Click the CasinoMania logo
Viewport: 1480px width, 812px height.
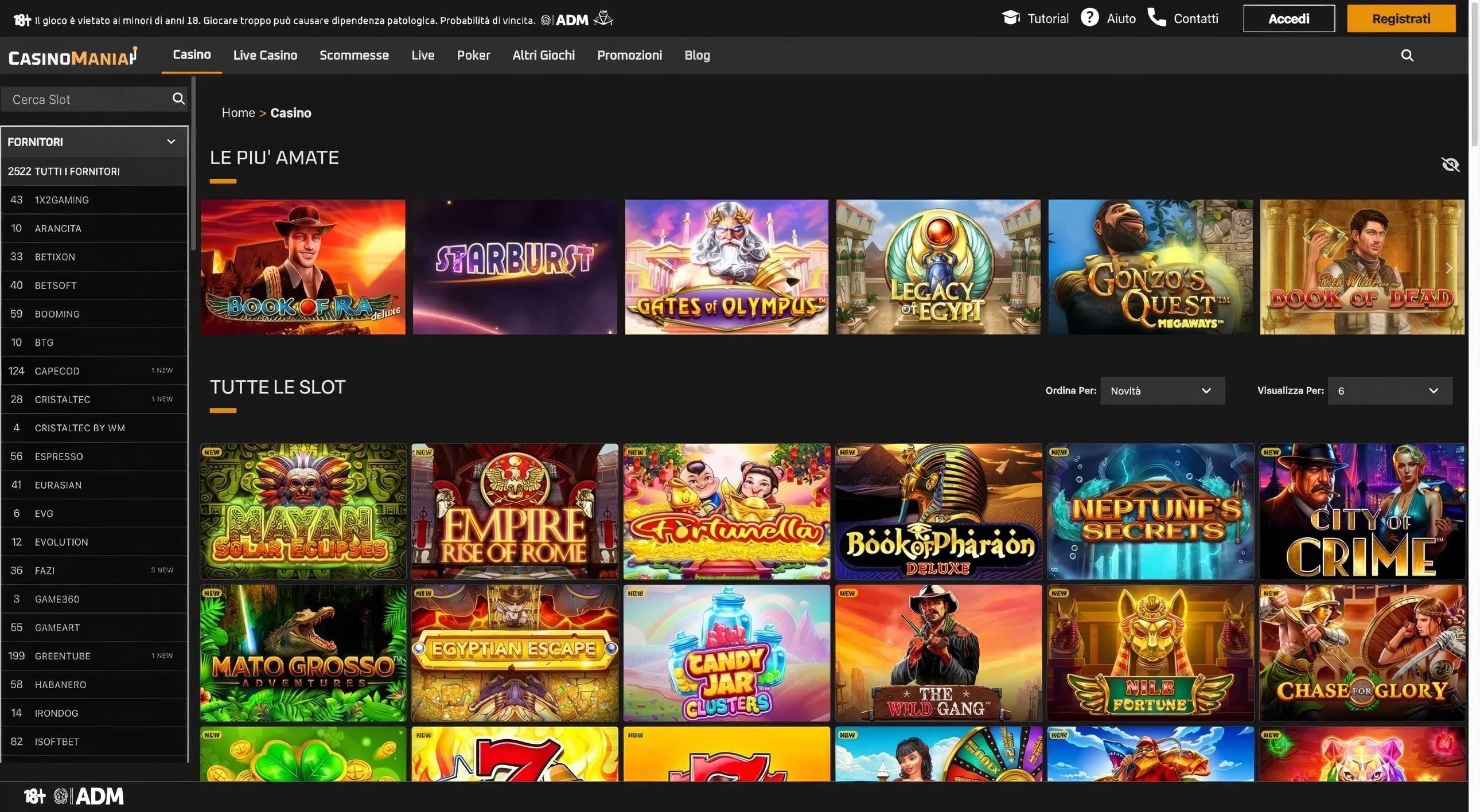73,57
